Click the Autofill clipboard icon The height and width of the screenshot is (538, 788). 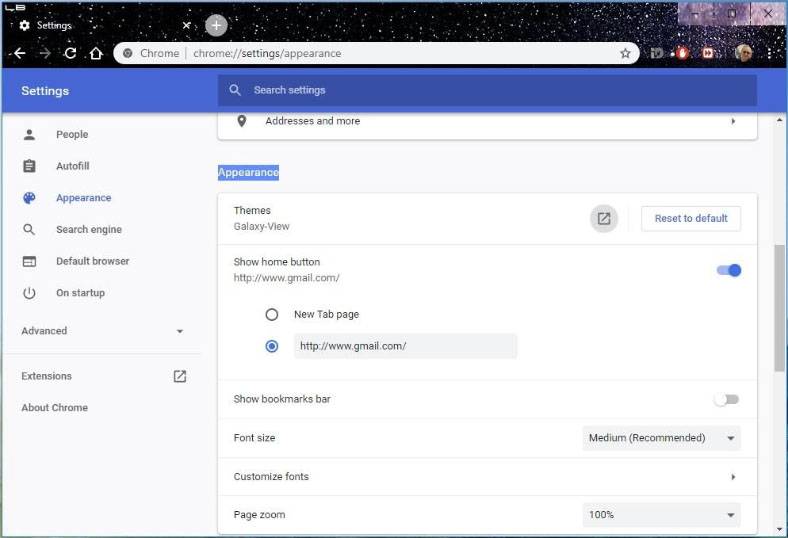click(x=29, y=166)
